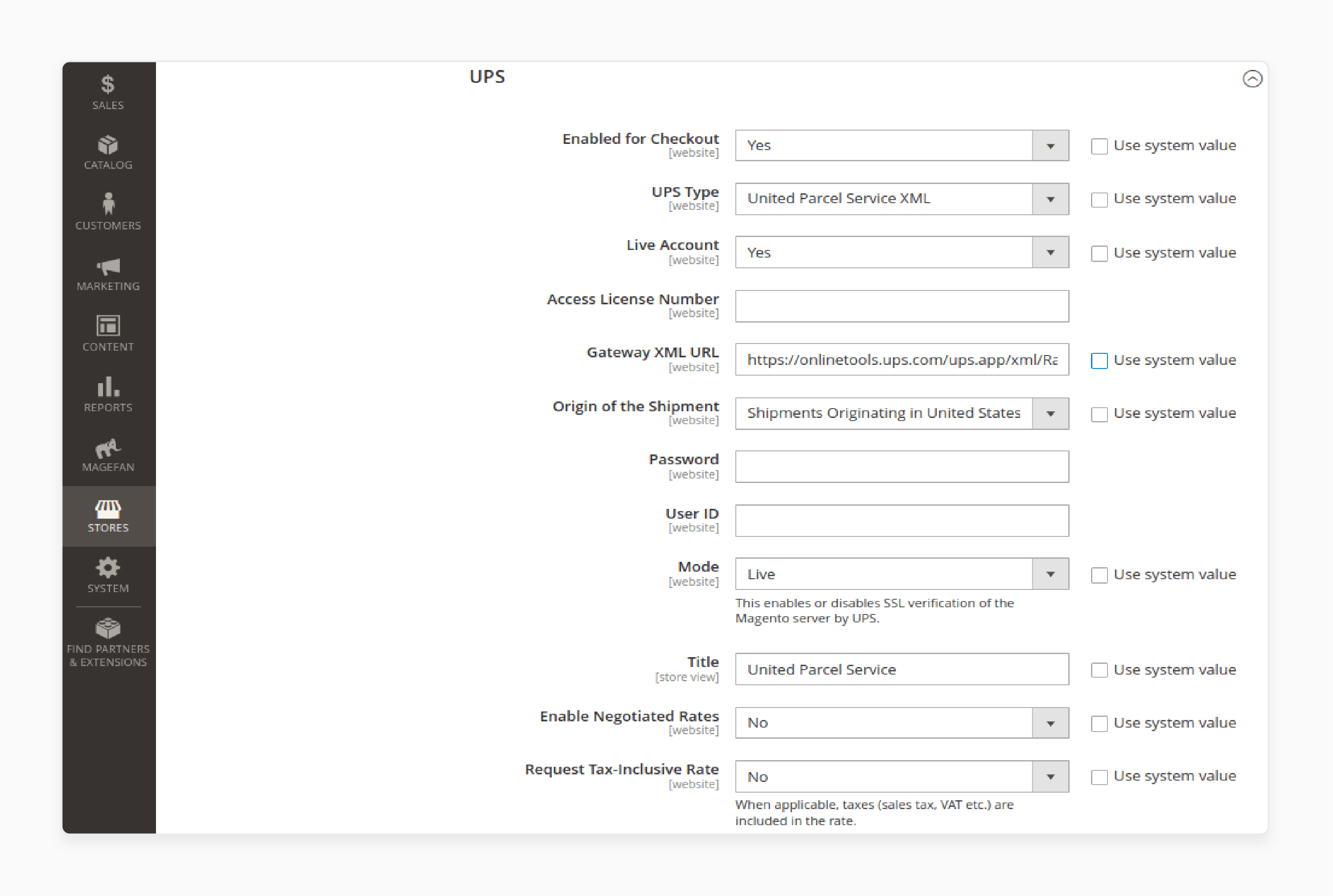The width and height of the screenshot is (1333, 896).
Task: Check Use system value for Origin of the Shipment
Action: pos(1099,414)
